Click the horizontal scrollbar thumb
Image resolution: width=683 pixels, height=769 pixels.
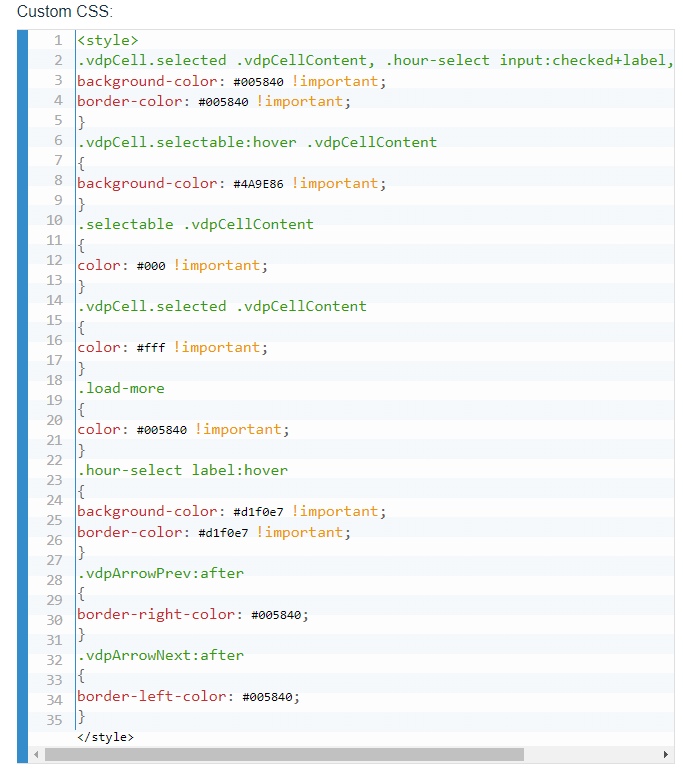click(x=284, y=754)
